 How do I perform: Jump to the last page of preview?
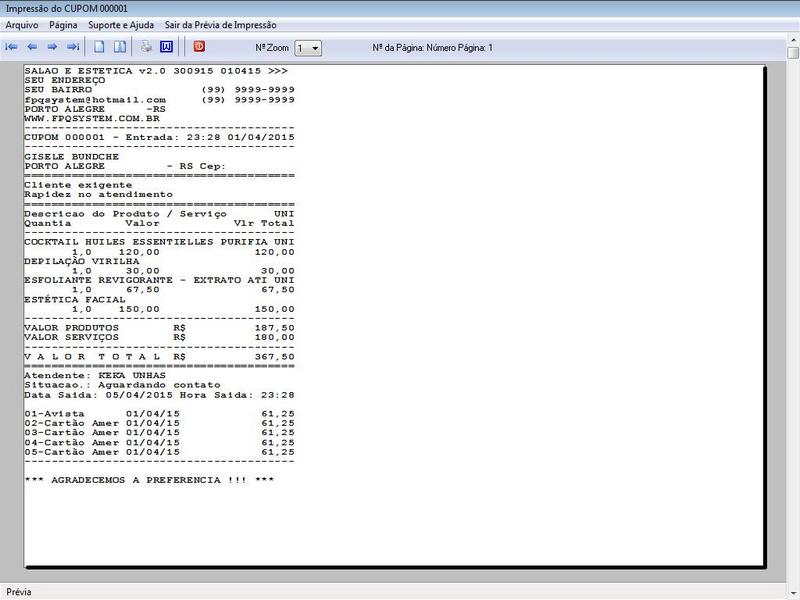(x=72, y=47)
